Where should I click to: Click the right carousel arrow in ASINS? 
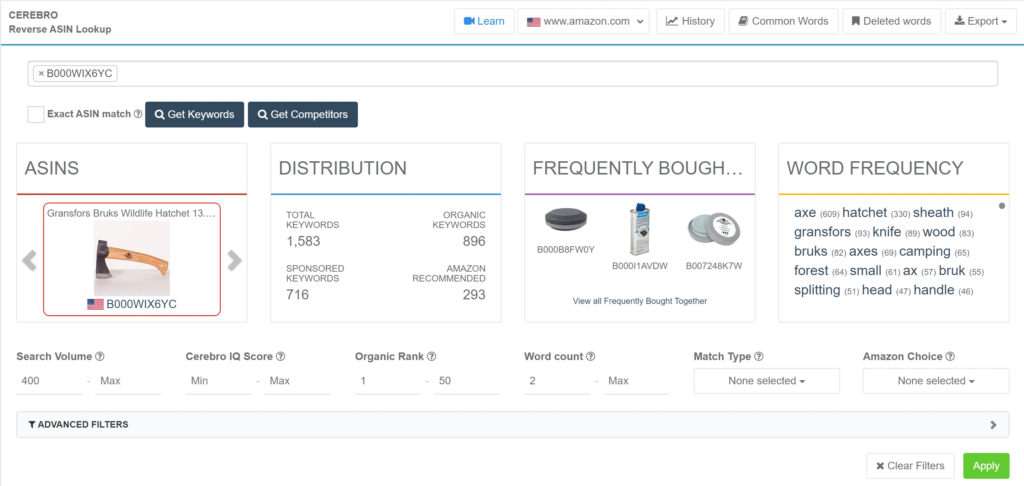(x=234, y=261)
